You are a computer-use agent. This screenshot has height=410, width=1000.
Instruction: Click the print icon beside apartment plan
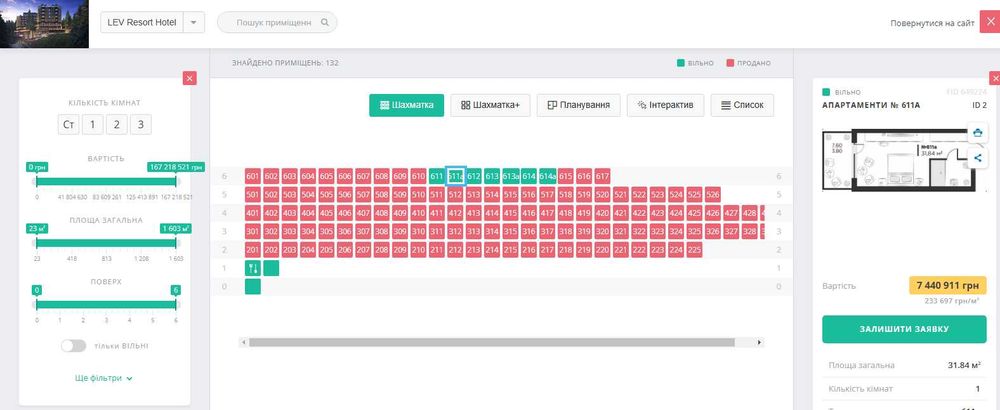coord(976,133)
